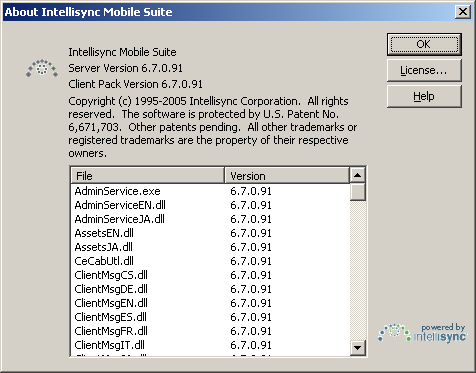Click the version value of AdminService.exe
The image size is (476, 373).
[251, 191]
